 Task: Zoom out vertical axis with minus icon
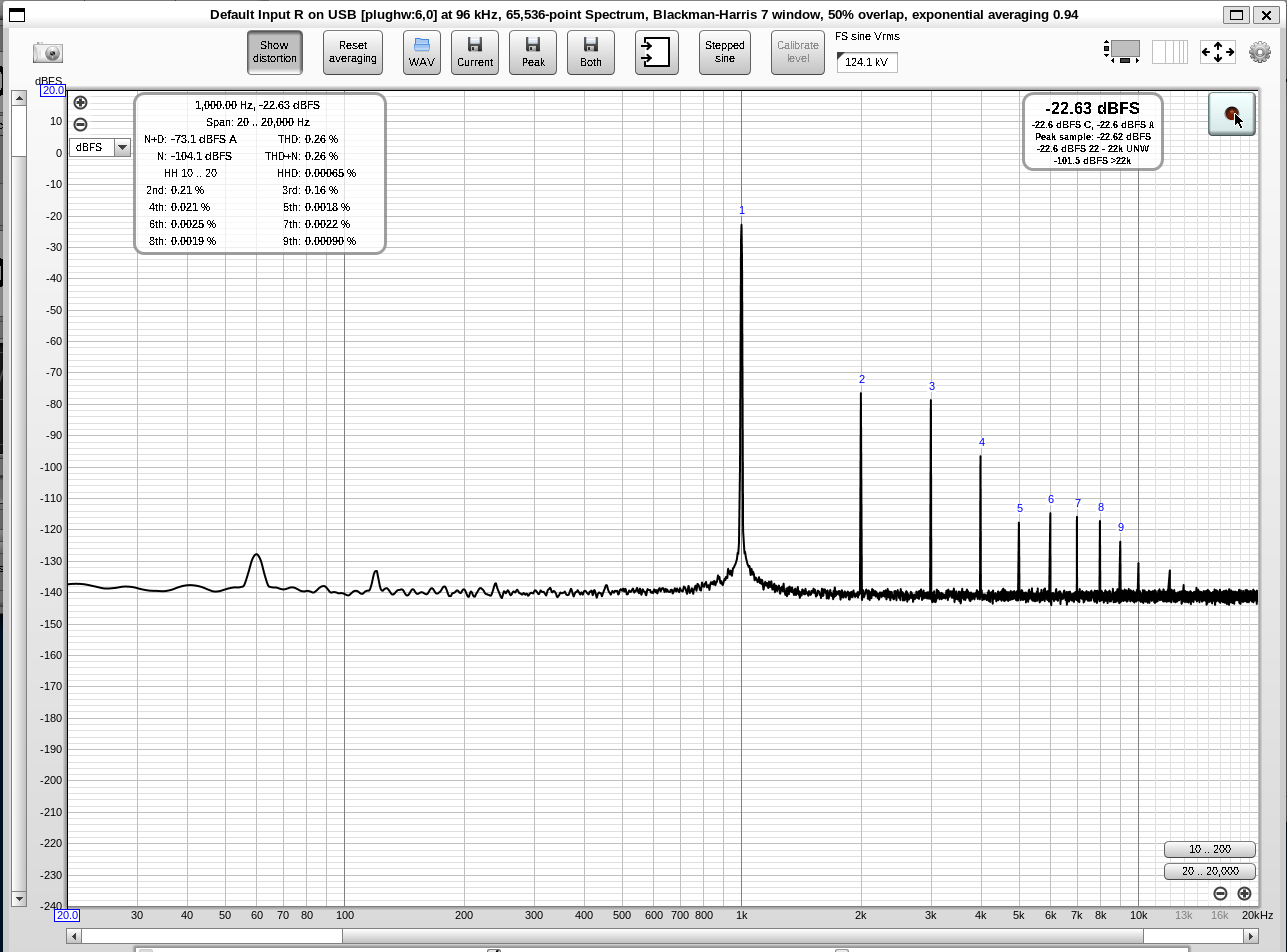(81, 125)
